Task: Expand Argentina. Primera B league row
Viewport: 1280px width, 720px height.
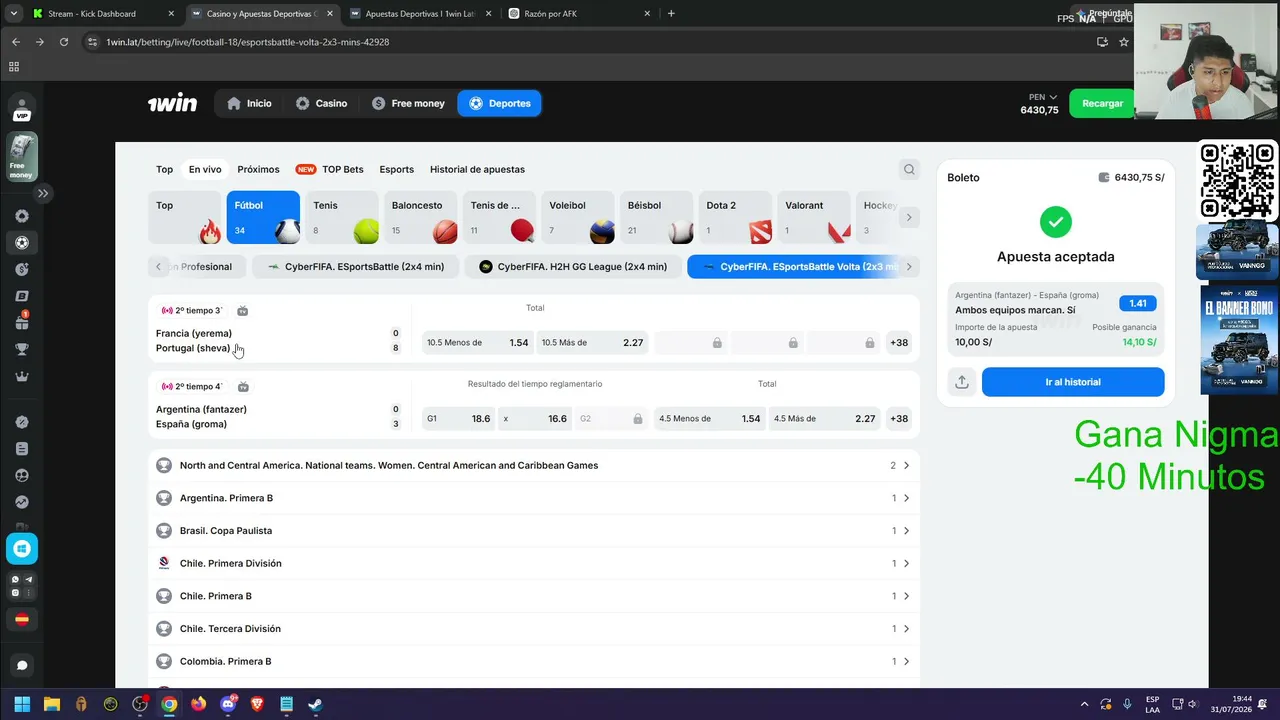Action: pyautogui.click(x=534, y=498)
